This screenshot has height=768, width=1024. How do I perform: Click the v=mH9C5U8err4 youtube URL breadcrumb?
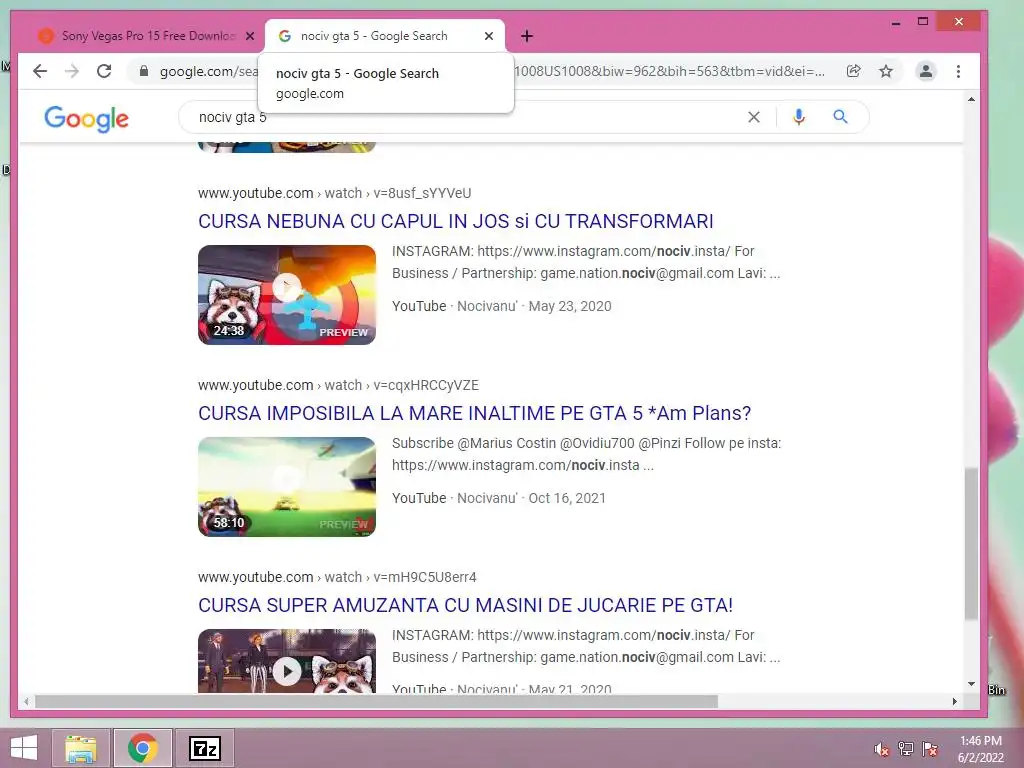(x=337, y=577)
